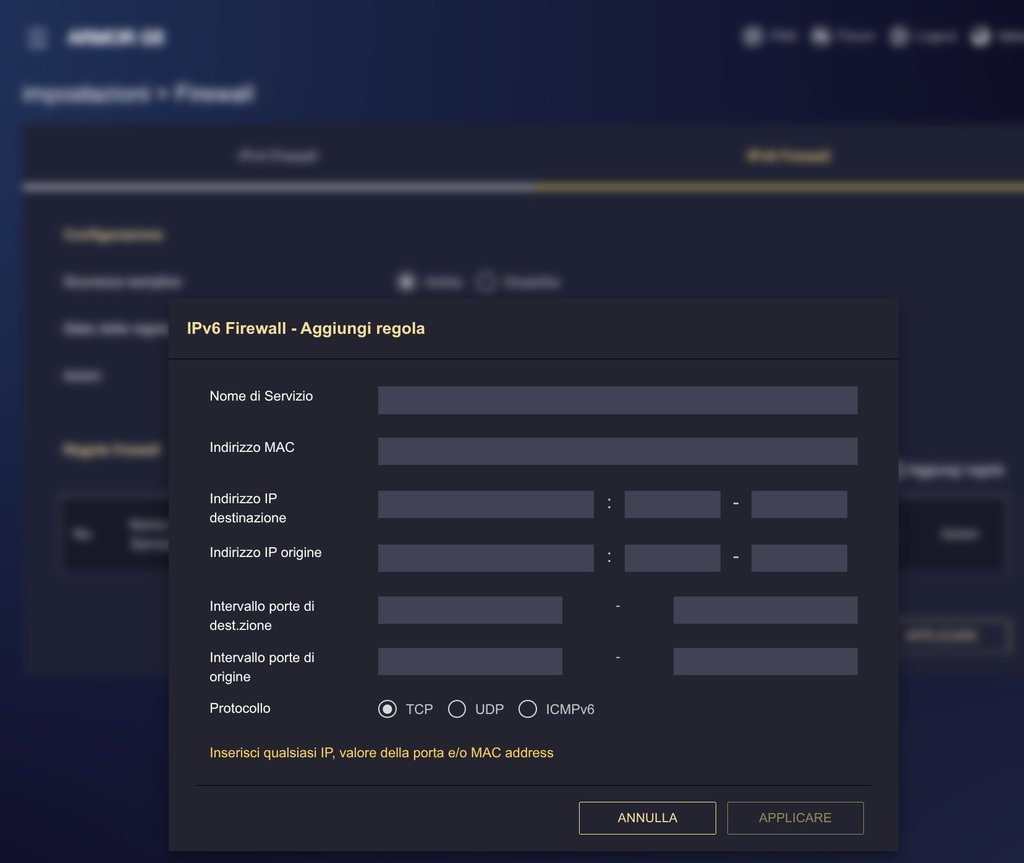Screen dimensions: 1024x863
Task: Click destination IP field after the dash
Action: point(798,504)
